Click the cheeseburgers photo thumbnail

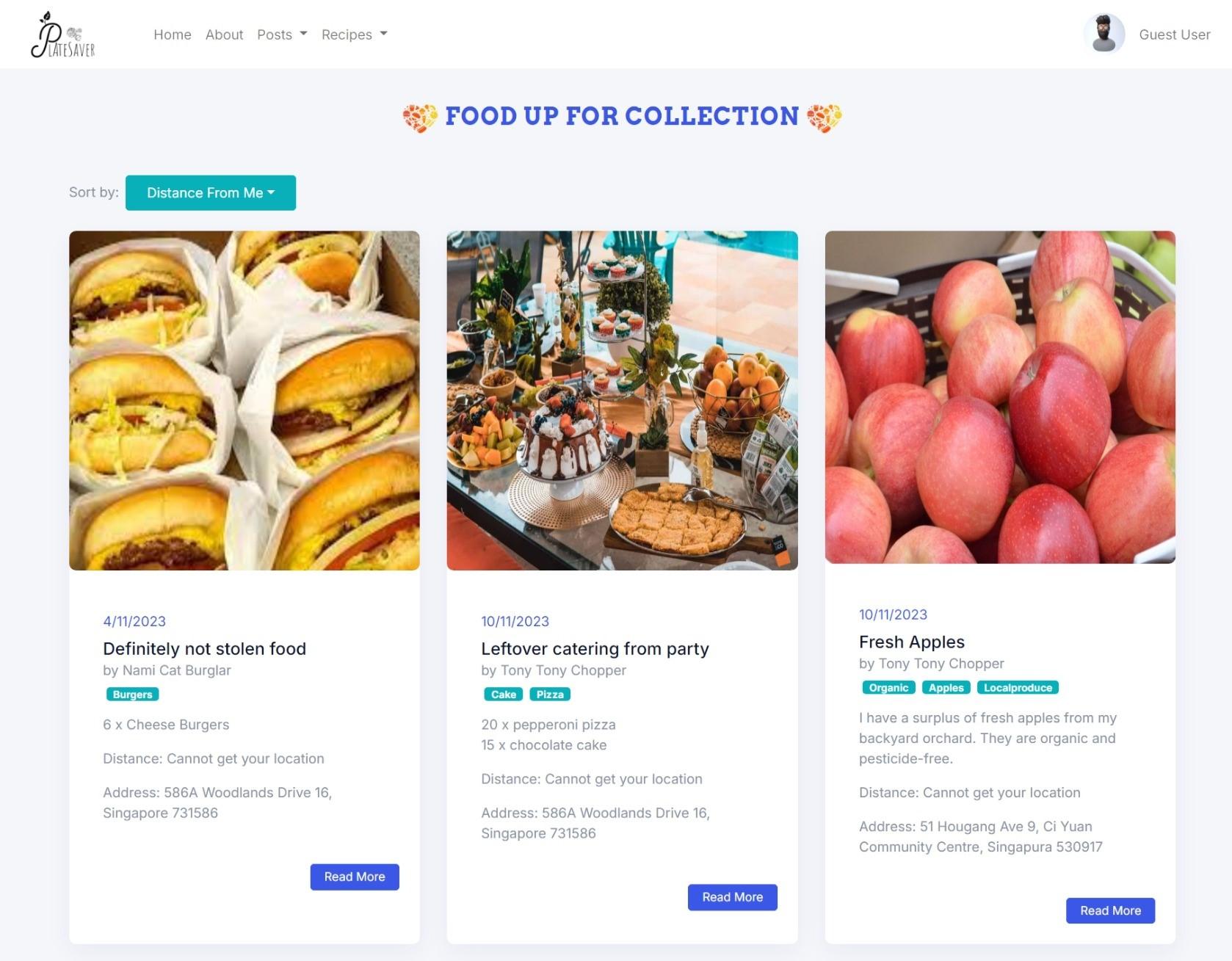point(244,401)
